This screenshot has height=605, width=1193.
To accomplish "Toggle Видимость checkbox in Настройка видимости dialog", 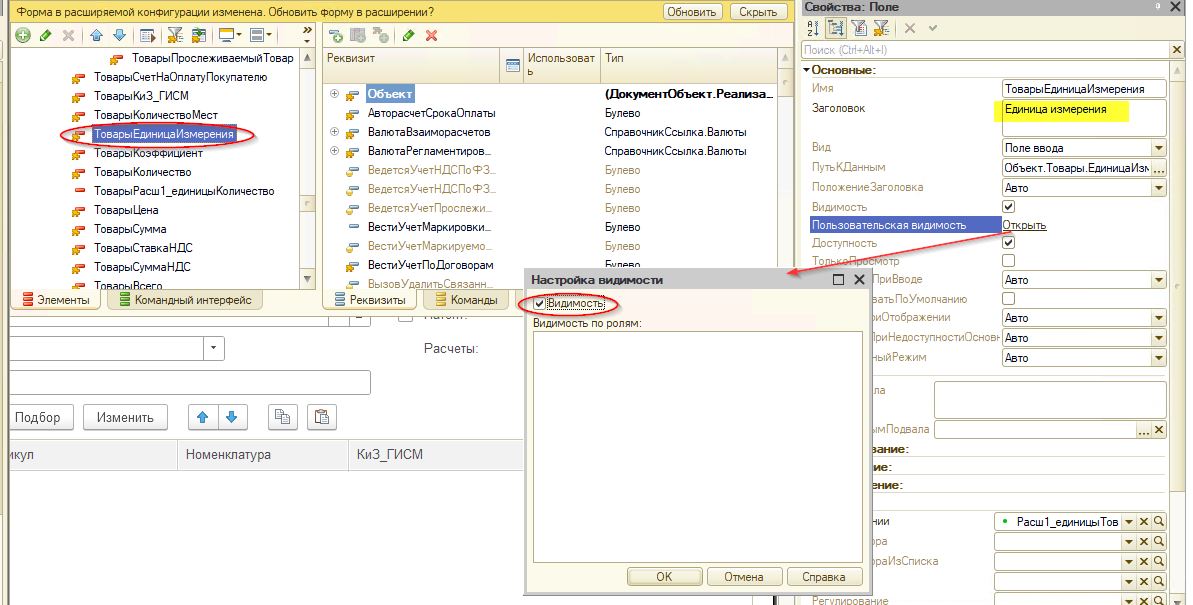I will pyautogui.click(x=539, y=304).
